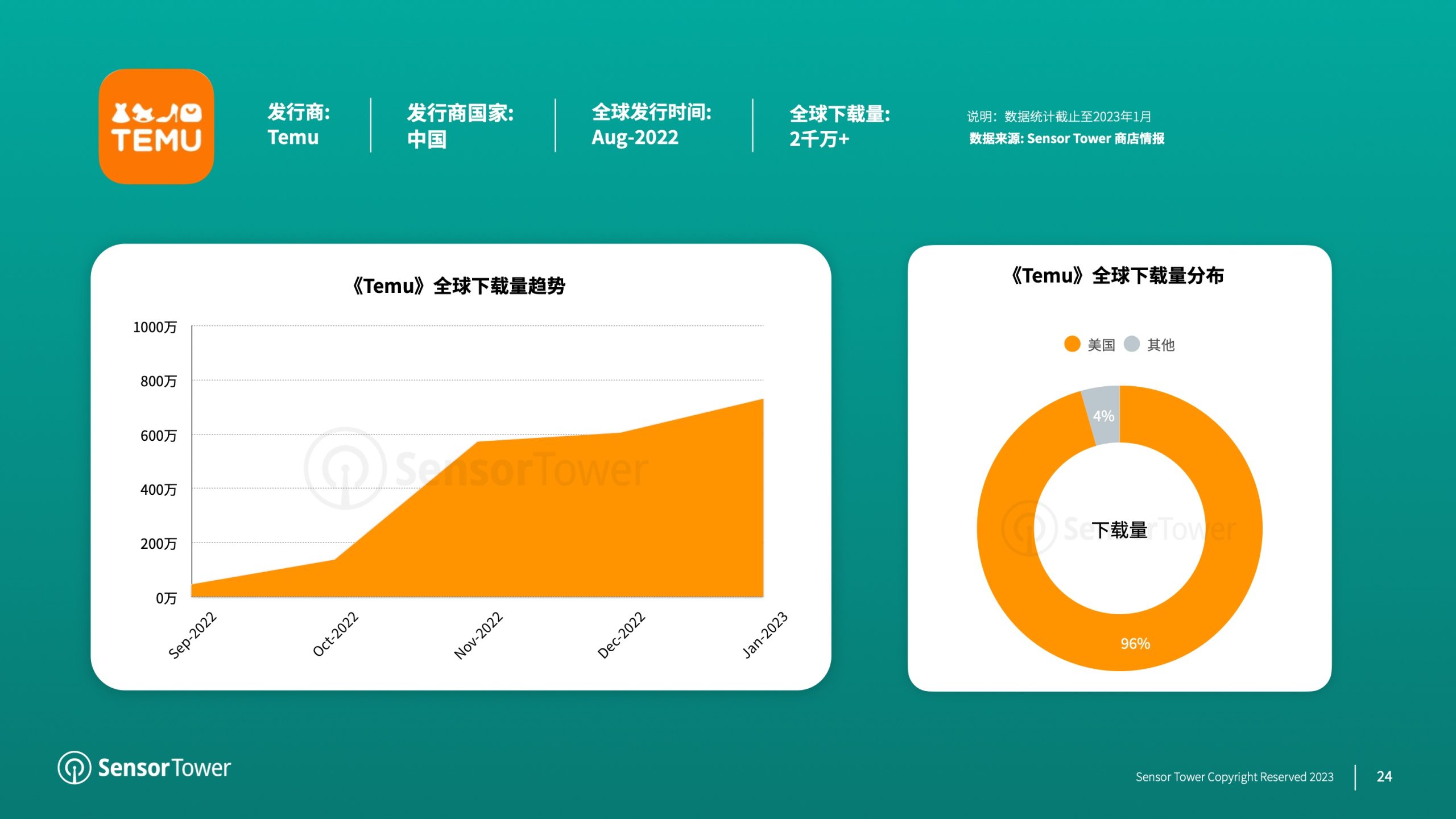Screen dimensions: 1456x819
Task: Click the publisher name Temu text
Action: coord(293,138)
